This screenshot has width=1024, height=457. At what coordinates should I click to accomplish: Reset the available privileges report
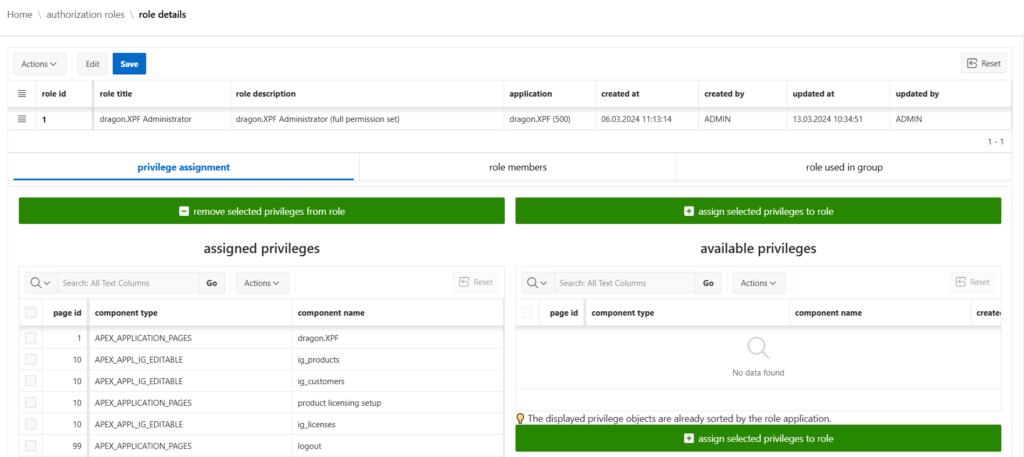tap(972, 283)
